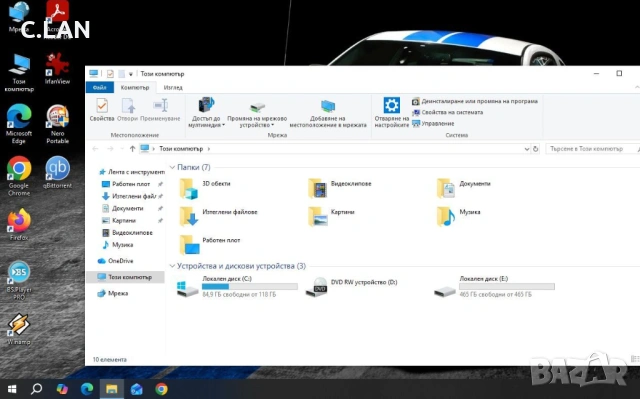Open the Mail app in taskbar

(136, 389)
